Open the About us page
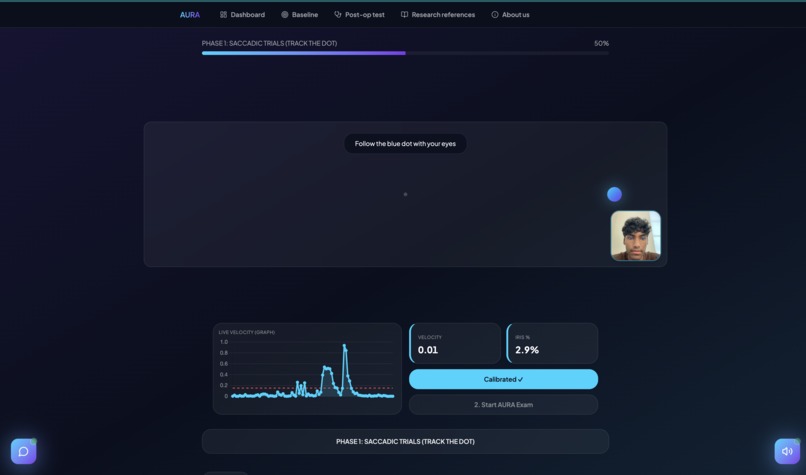 510,15
